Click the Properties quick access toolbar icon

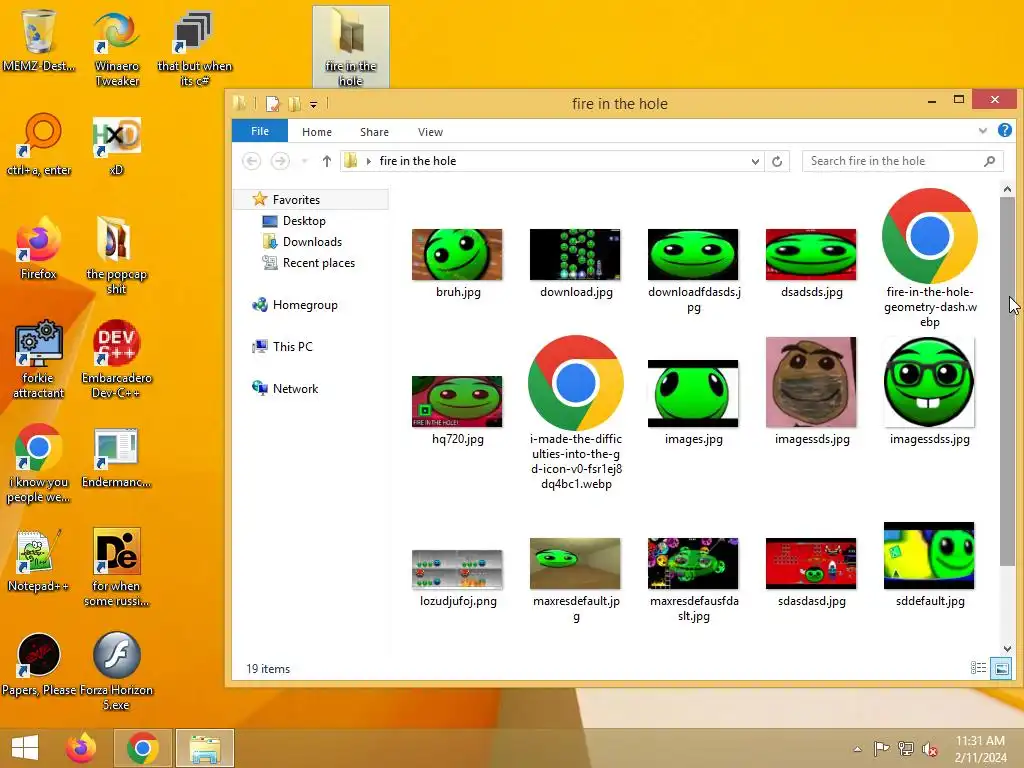272,103
